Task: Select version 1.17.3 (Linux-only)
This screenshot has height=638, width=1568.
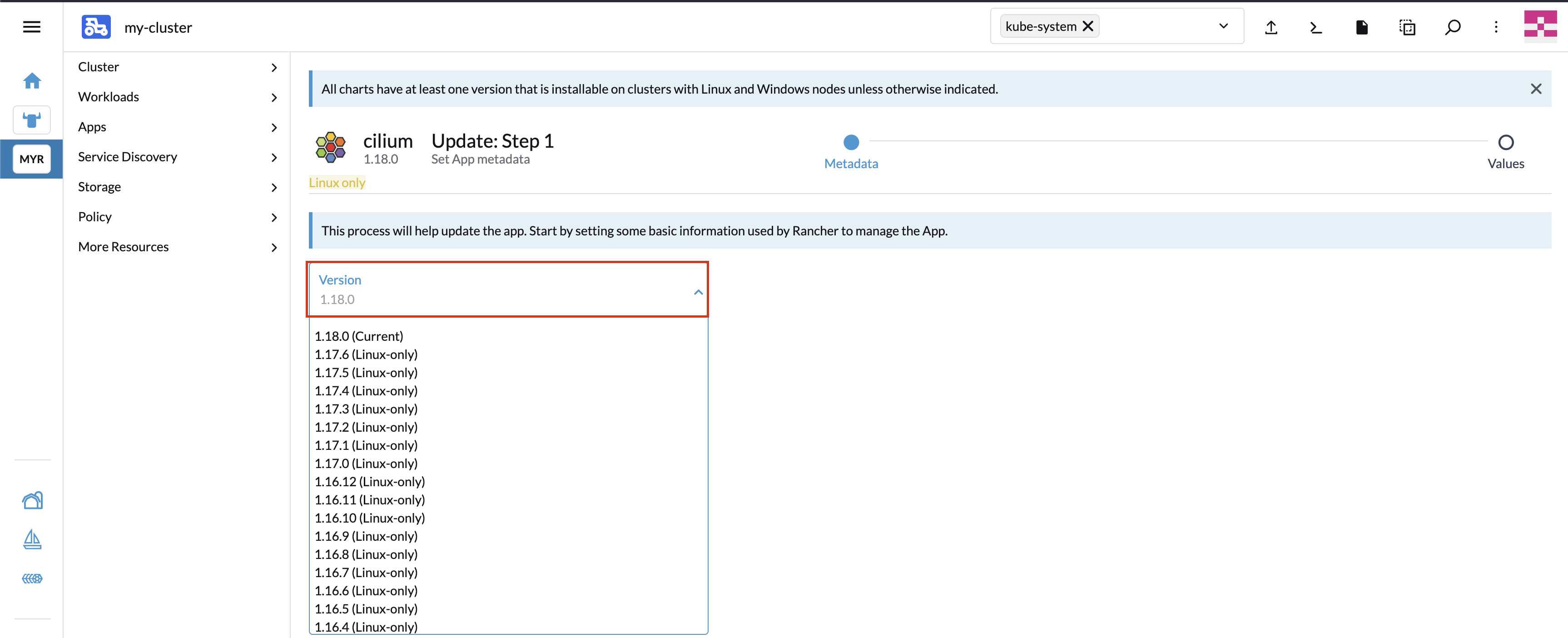Action: pyautogui.click(x=508, y=409)
